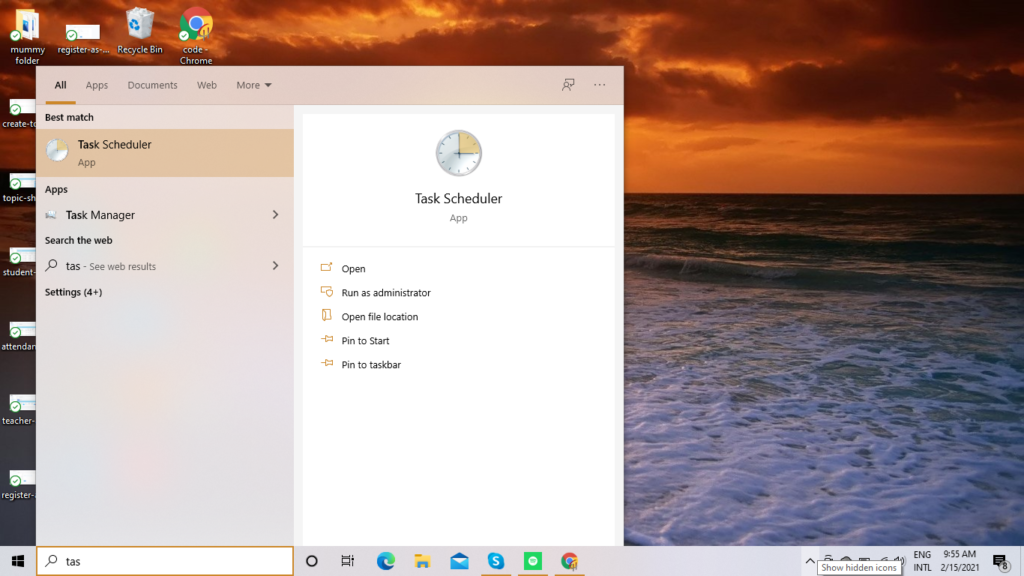Expand the More filter dropdown
This screenshot has height=576, width=1024.
[x=254, y=85]
